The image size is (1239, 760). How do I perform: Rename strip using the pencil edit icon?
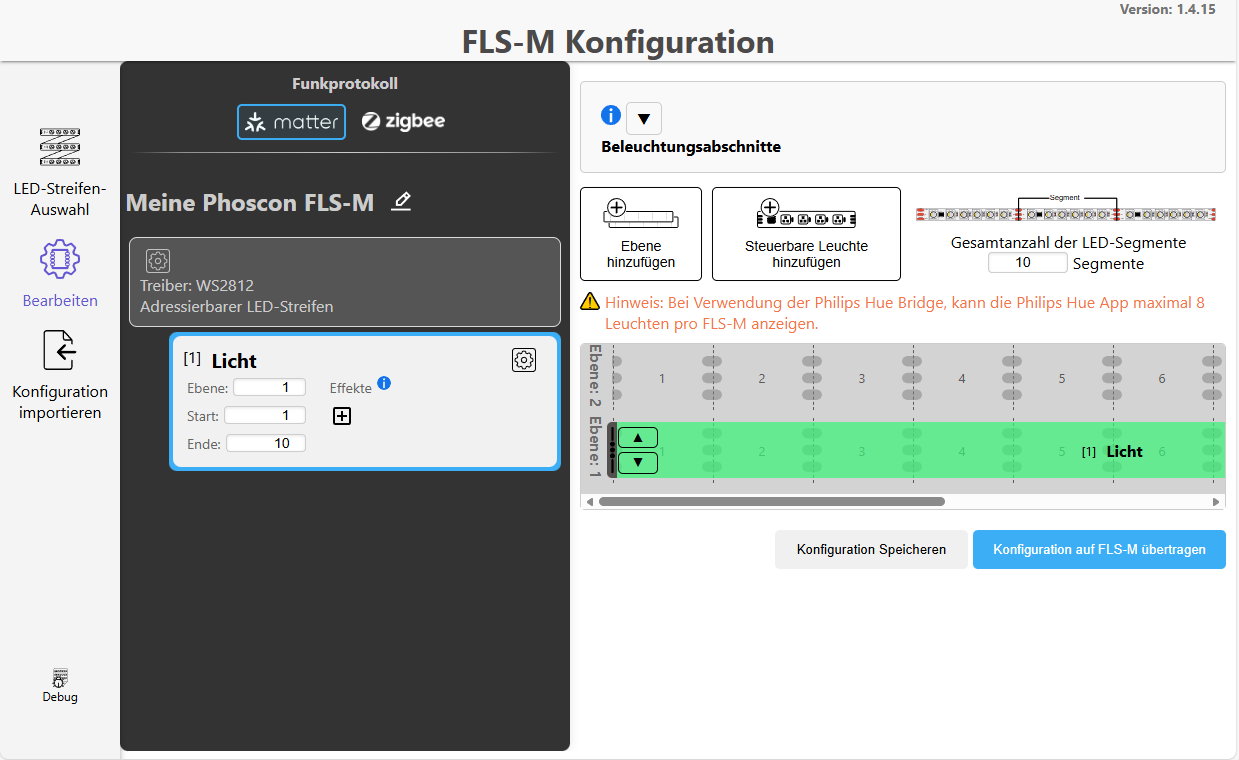401,201
